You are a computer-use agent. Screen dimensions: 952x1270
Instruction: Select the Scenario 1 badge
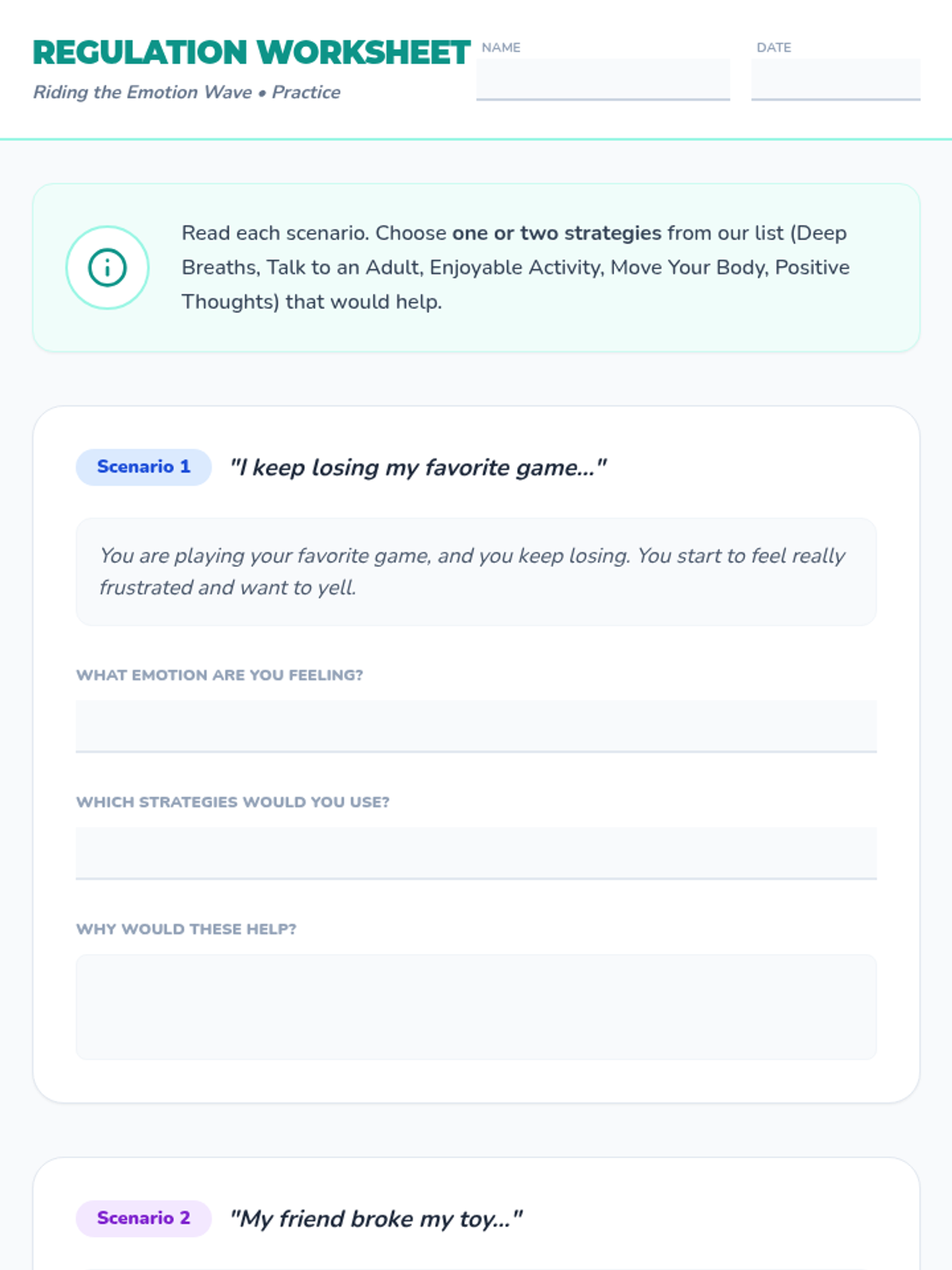(144, 467)
